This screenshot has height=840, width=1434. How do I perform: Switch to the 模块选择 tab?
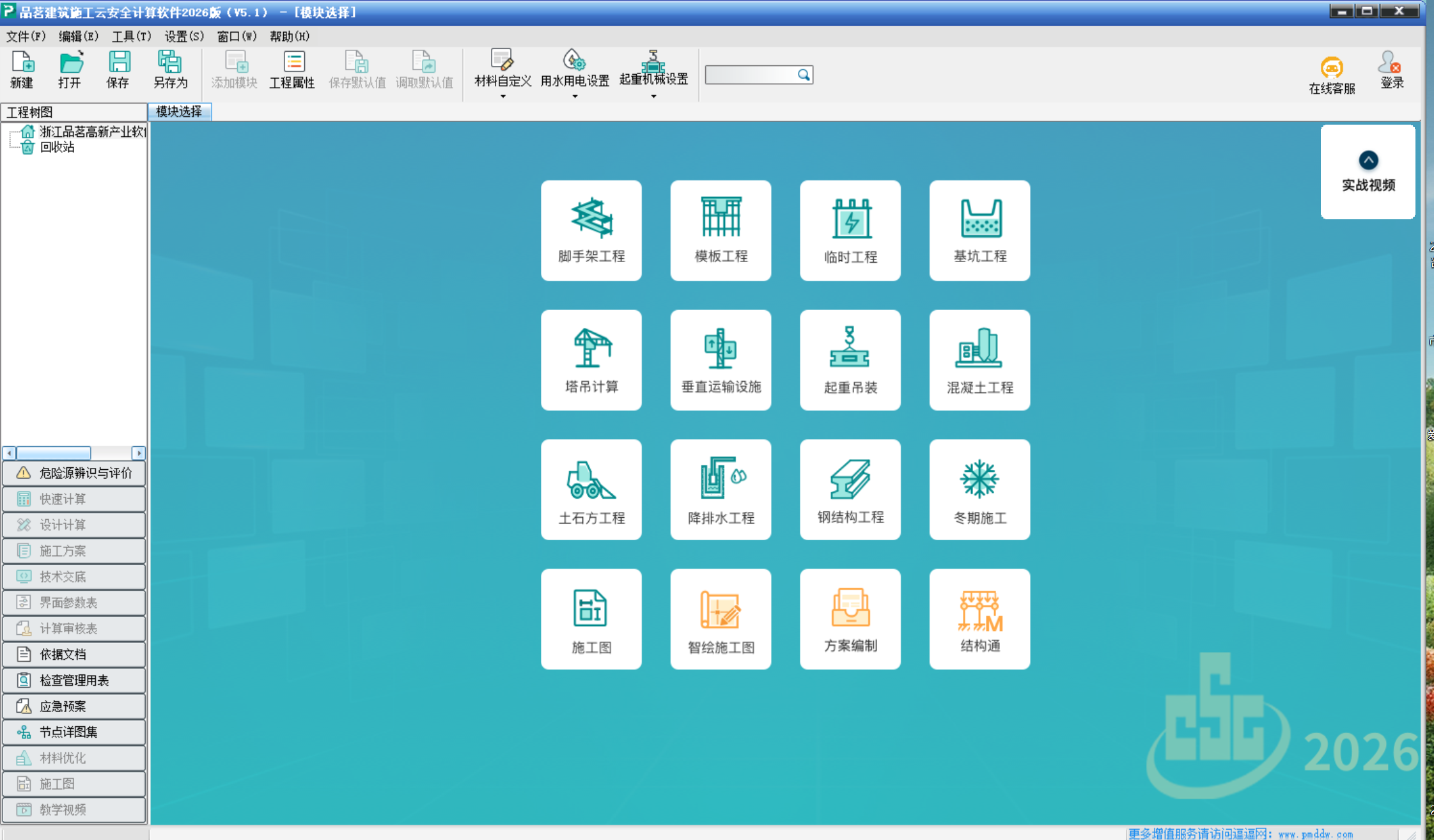pos(179,112)
